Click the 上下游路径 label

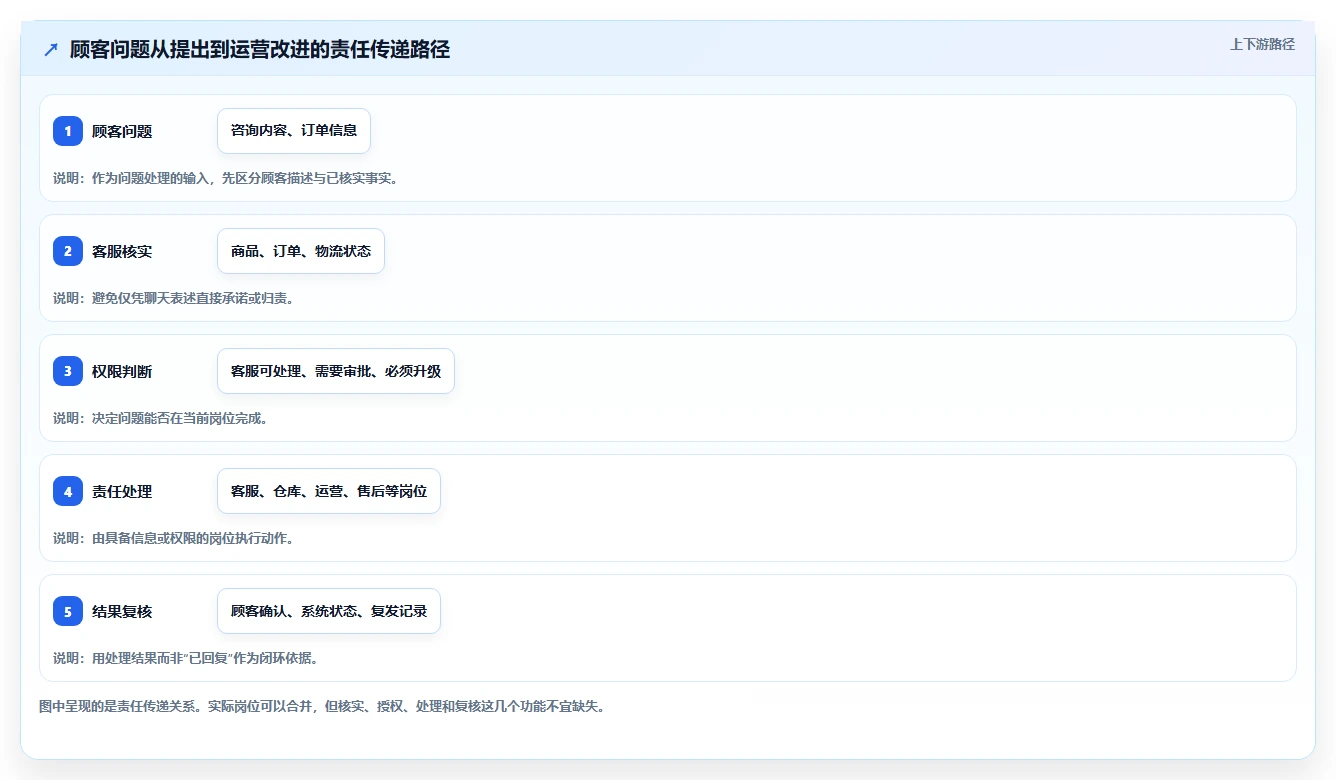(1262, 44)
